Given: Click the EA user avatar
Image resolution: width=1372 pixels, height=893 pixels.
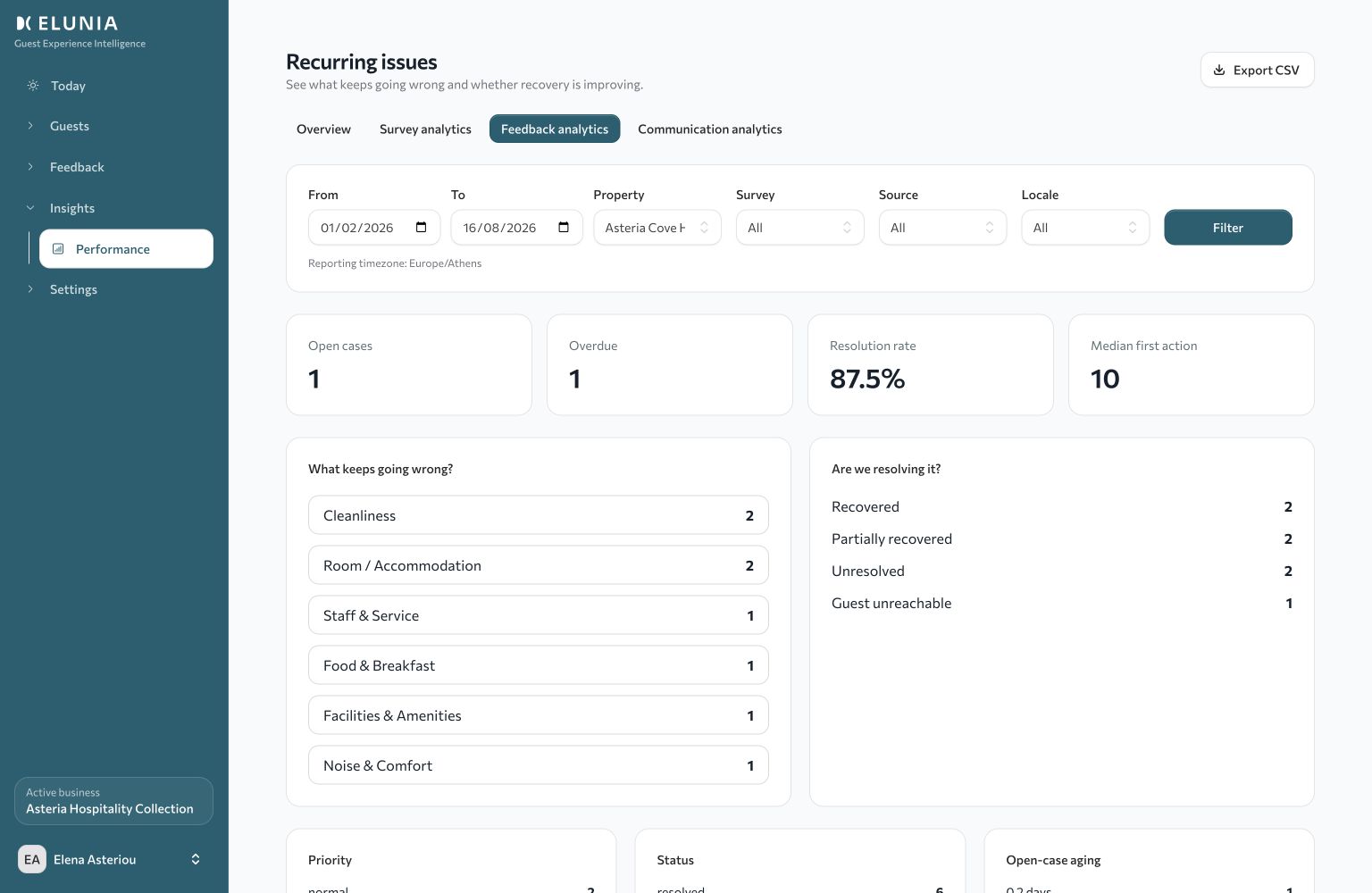Looking at the screenshot, I should pos(32,859).
